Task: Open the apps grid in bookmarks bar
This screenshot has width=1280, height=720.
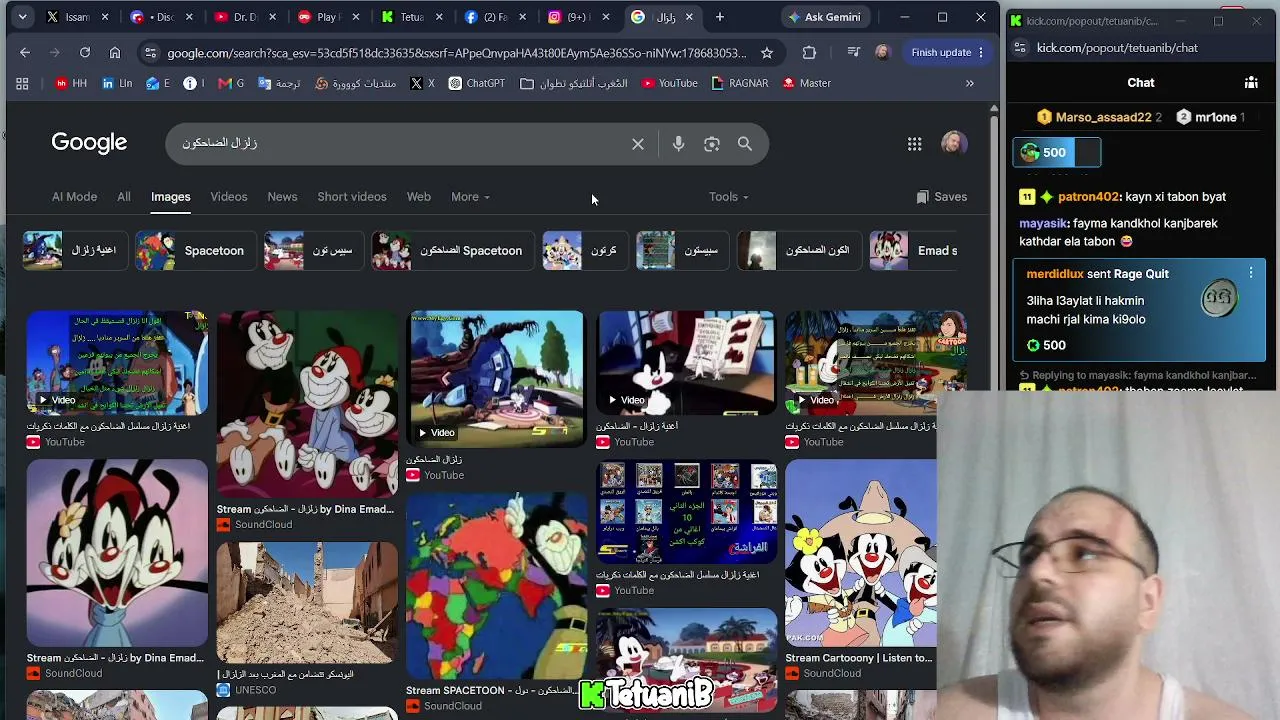Action: [x=22, y=83]
